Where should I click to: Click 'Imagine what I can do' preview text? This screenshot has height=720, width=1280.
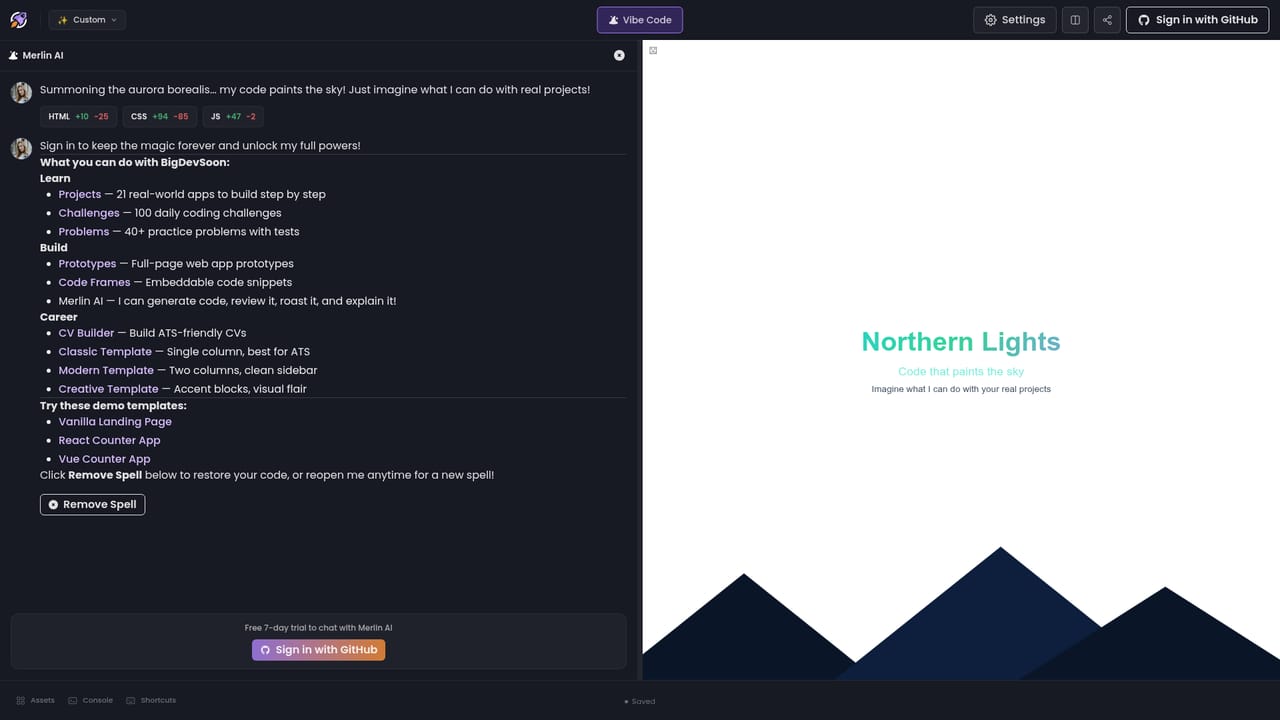click(961, 389)
